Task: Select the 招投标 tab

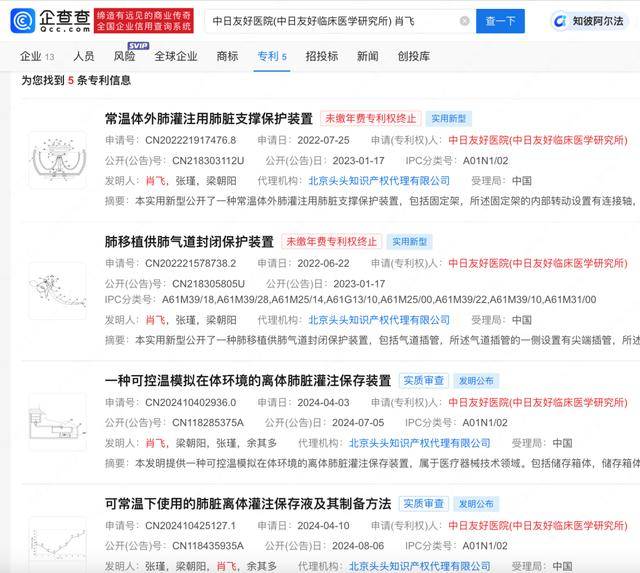Action: (x=322, y=56)
